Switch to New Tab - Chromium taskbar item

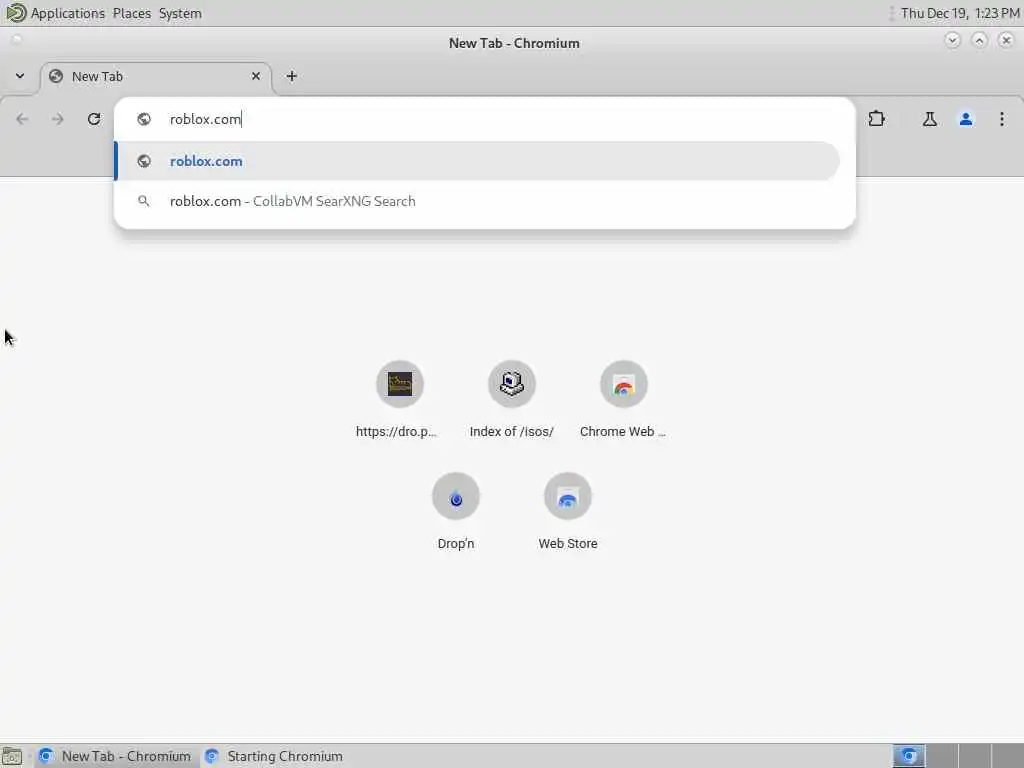point(116,756)
